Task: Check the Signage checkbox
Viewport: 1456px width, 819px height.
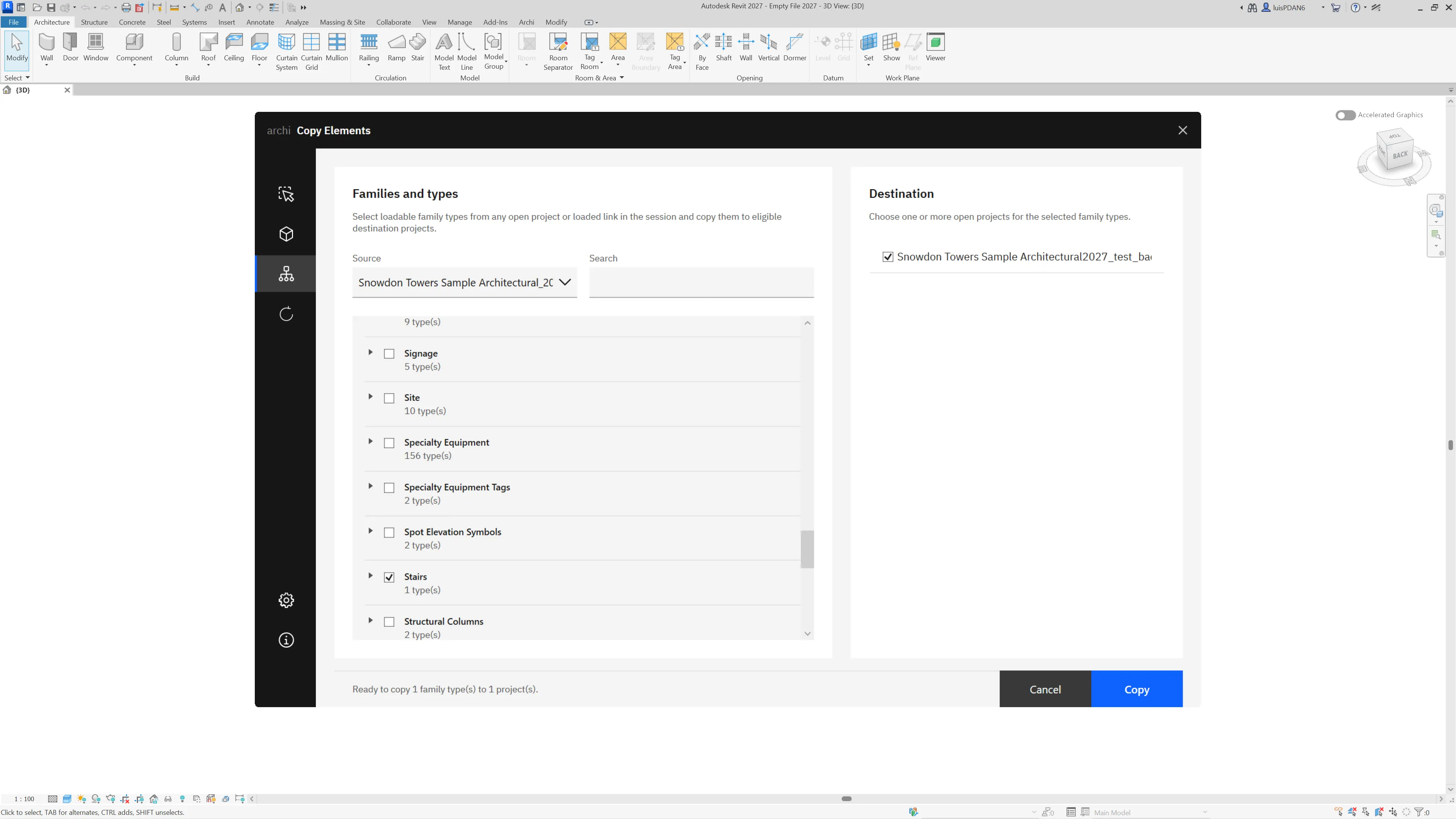Action: 389,354
